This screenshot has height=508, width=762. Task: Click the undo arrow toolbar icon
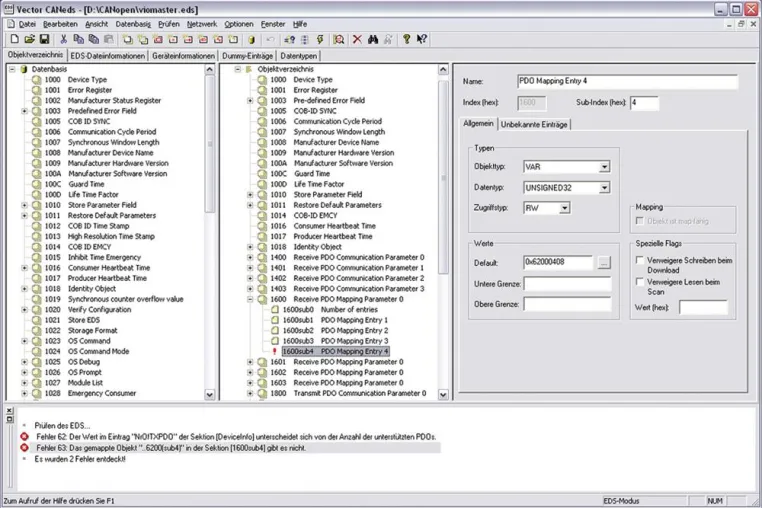pyautogui.click(x=270, y=39)
